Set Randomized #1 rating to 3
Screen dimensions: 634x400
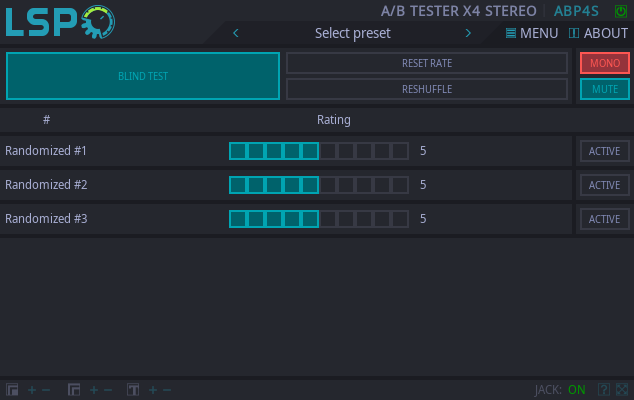pyautogui.click(x=274, y=151)
